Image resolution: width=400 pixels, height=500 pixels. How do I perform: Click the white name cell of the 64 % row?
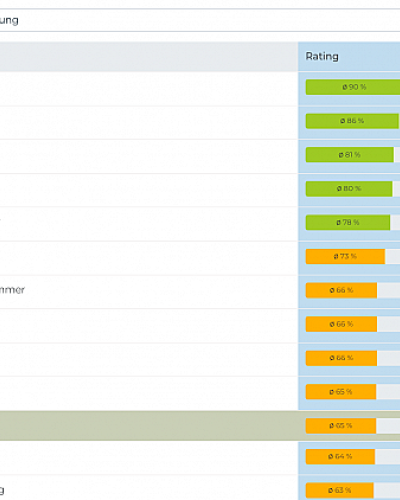[149, 458]
